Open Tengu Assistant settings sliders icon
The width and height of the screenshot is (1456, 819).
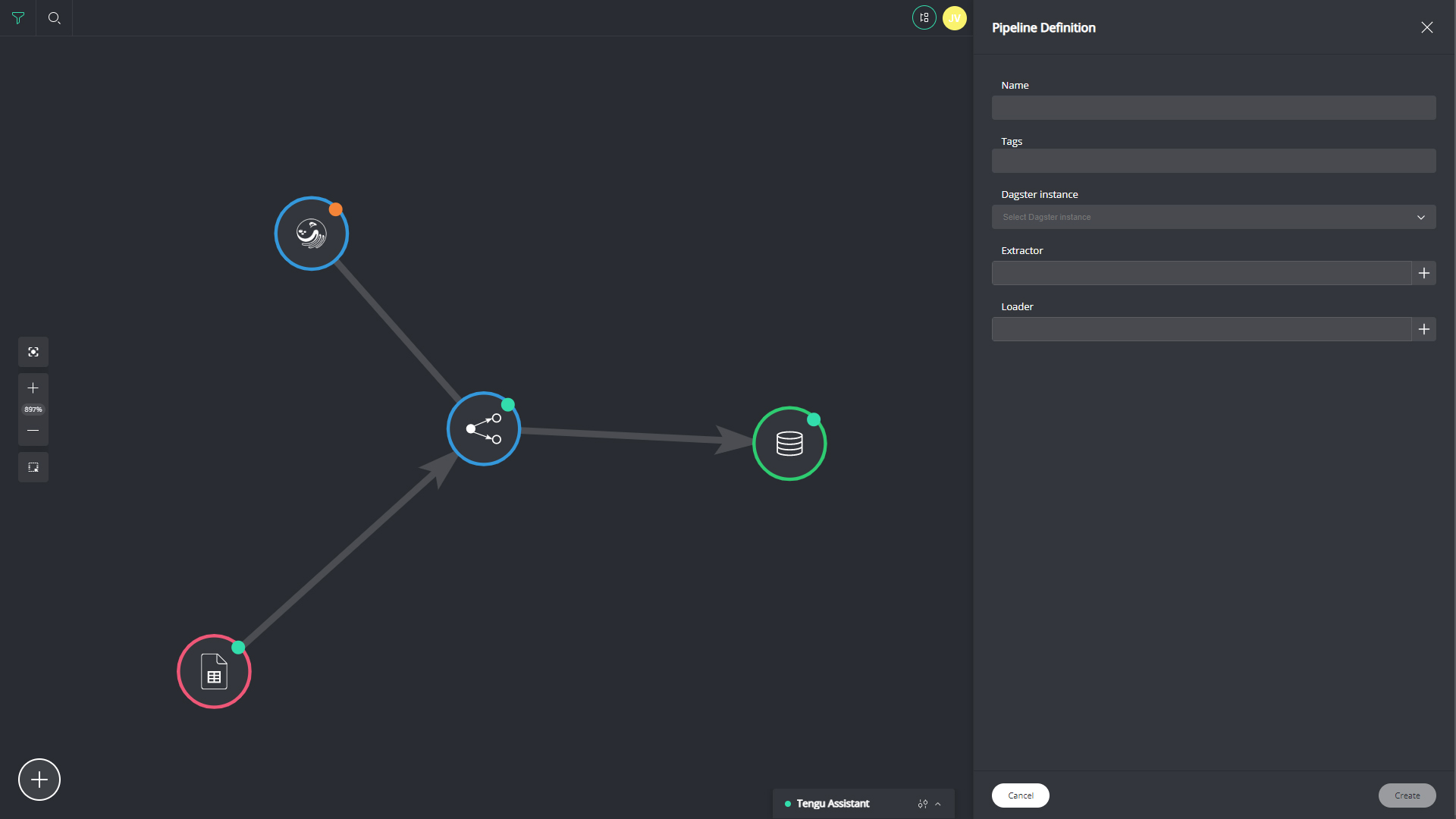(922, 804)
